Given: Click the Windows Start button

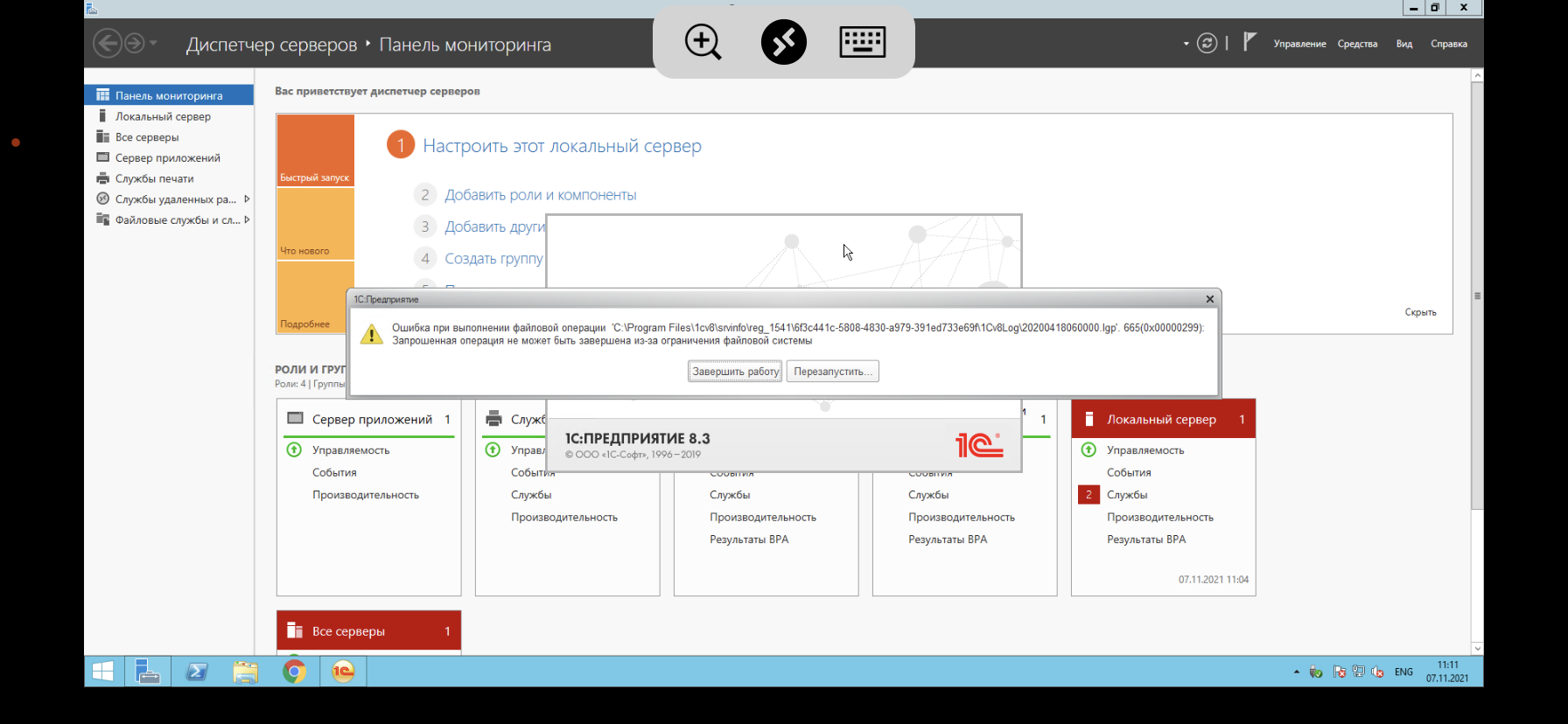Looking at the screenshot, I should 102,672.
